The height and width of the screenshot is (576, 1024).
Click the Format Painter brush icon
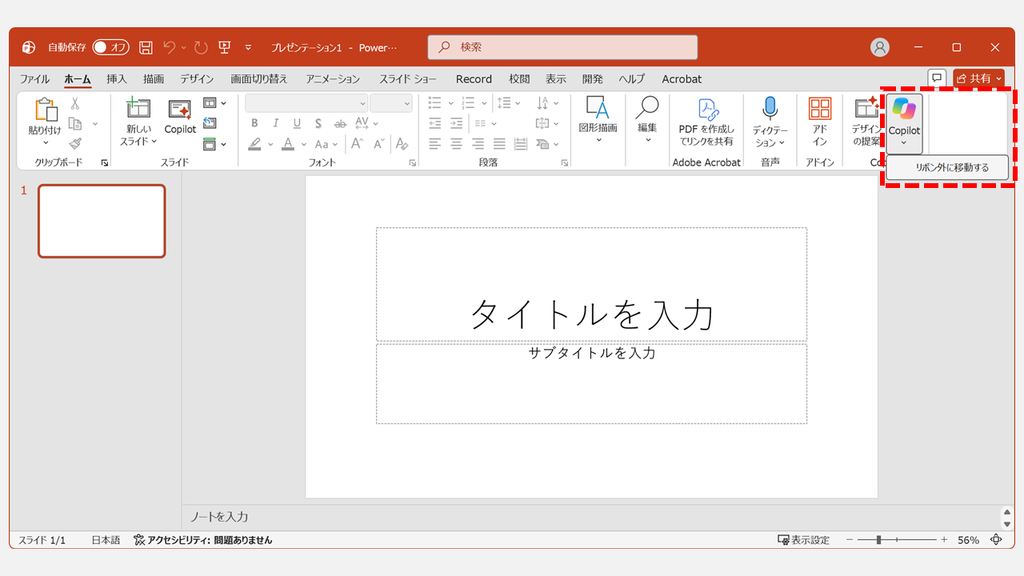click(x=75, y=144)
